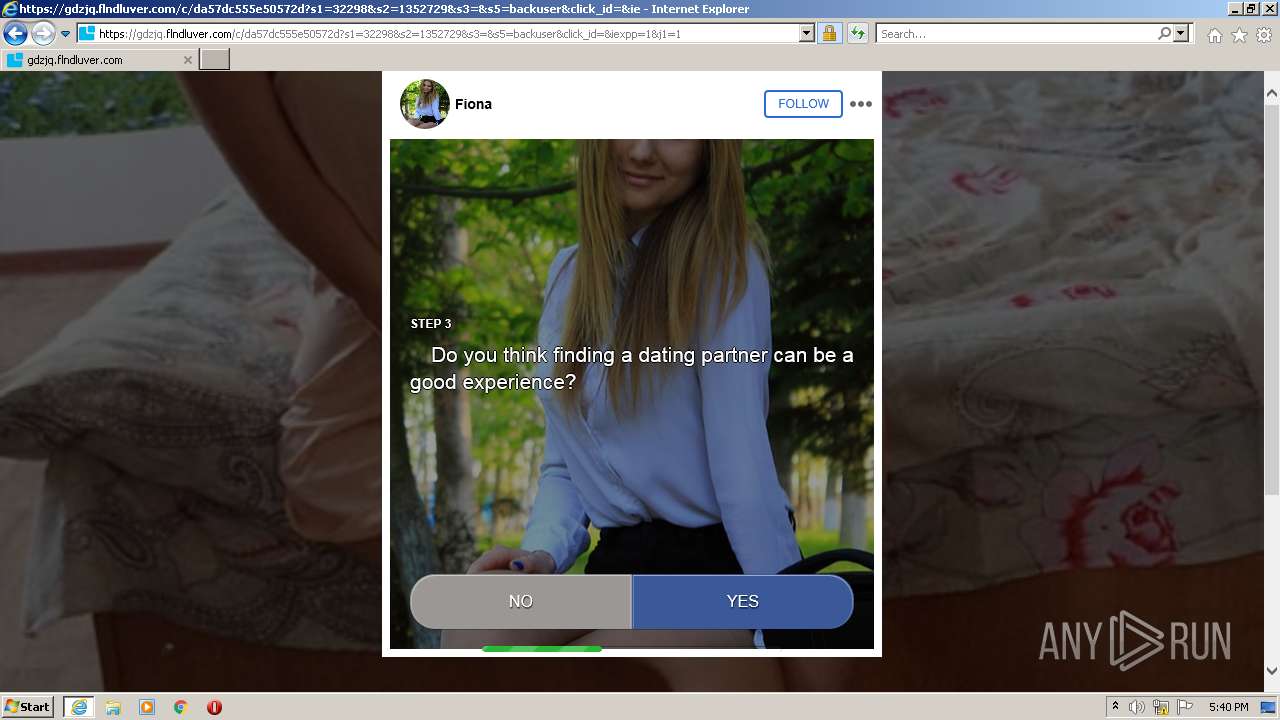This screenshot has height=720, width=1280.
Task: Open the red Opera taskbar icon
Action: pyautogui.click(x=214, y=707)
